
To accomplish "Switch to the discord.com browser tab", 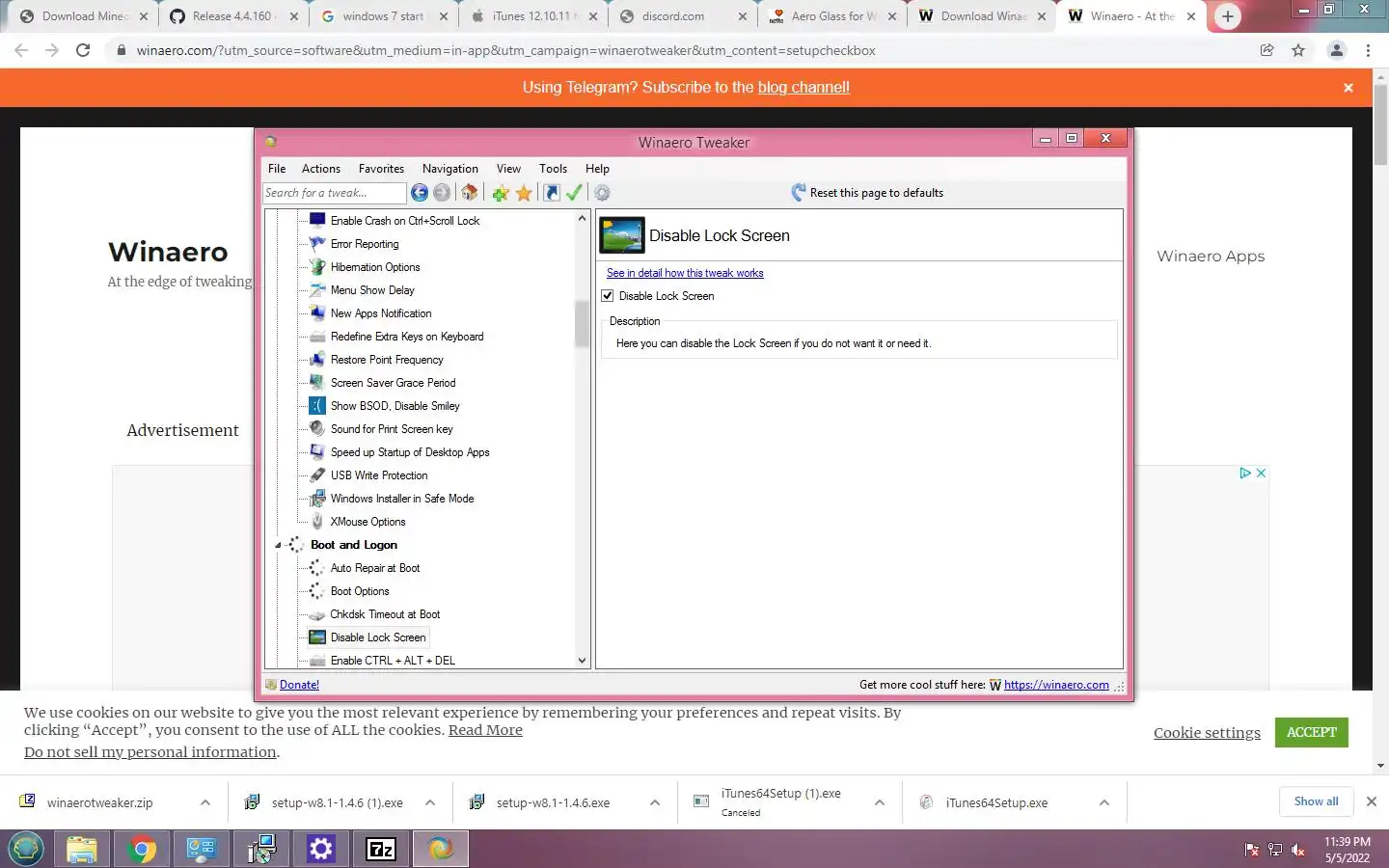I will (684, 16).
